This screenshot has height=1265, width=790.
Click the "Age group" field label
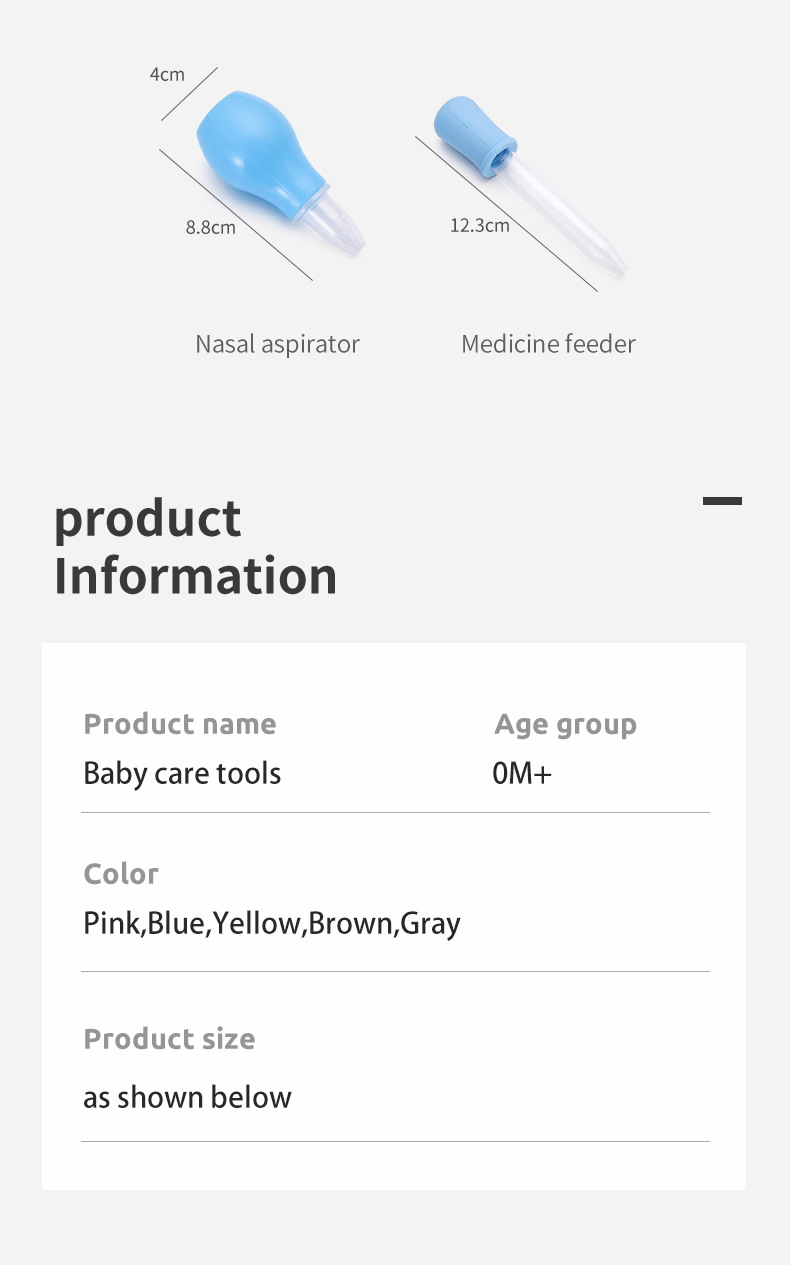(565, 725)
